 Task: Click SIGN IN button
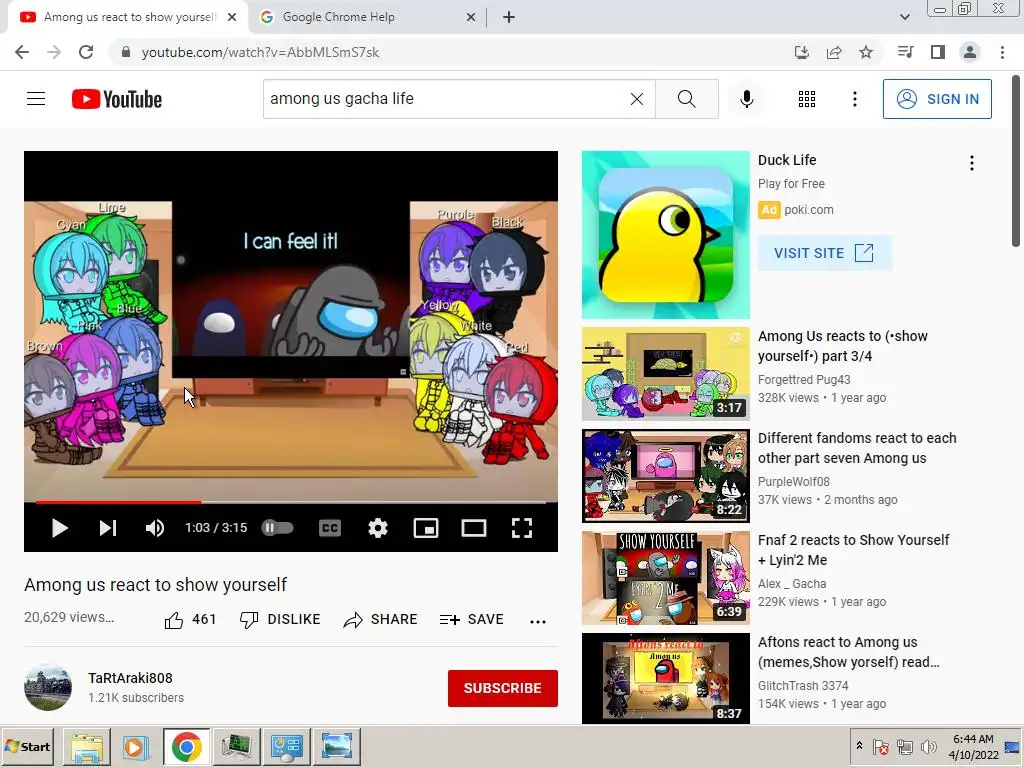point(936,99)
